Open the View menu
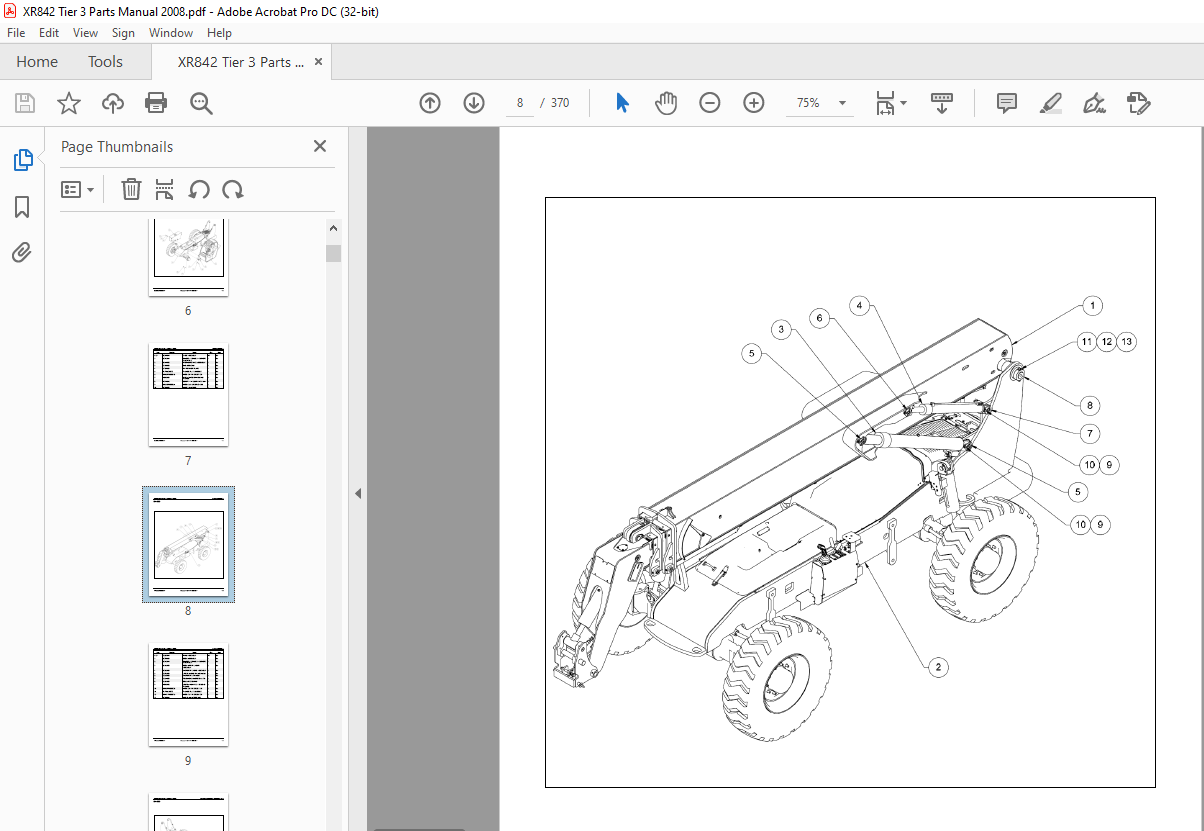This screenshot has height=831, width=1204. click(x=85, y=33)
